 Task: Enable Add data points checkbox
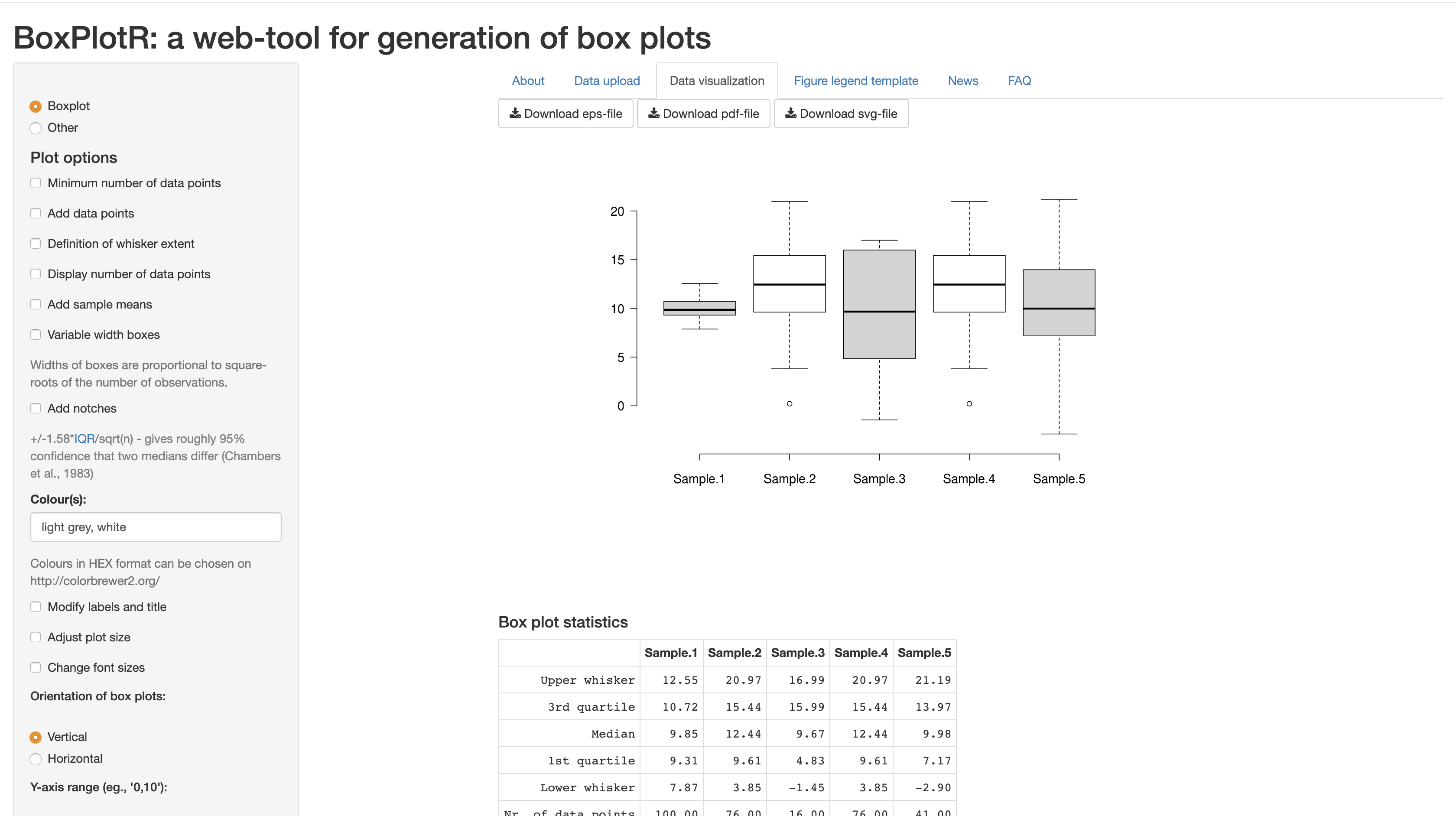(x=36, y=214)
